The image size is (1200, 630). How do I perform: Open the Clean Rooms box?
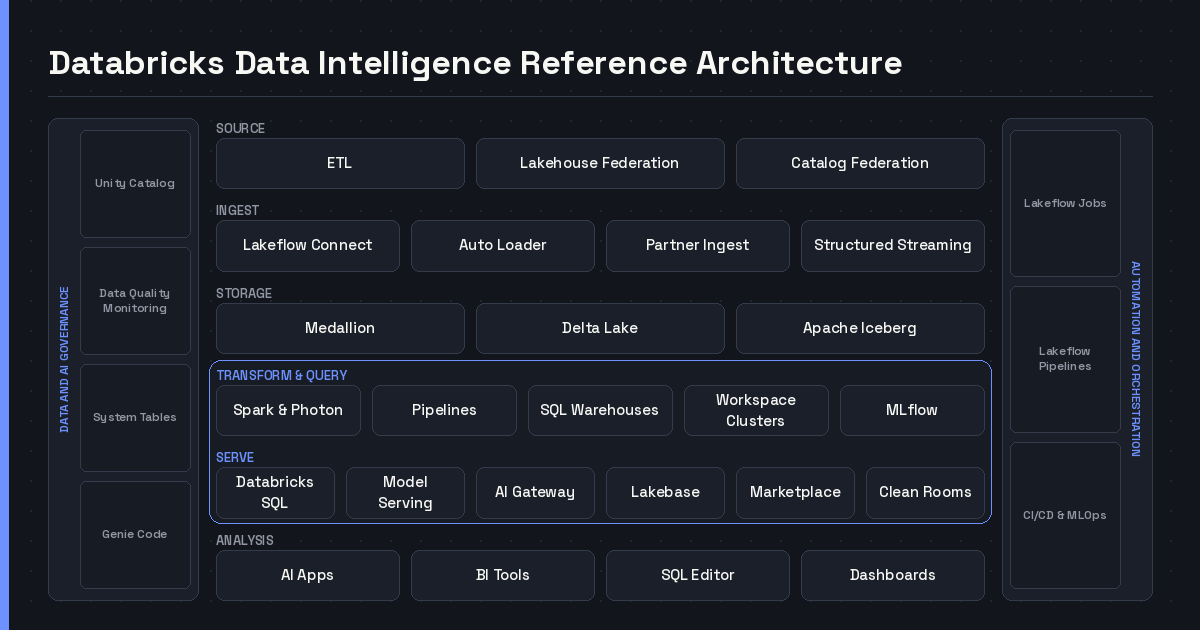click(925, 493)
